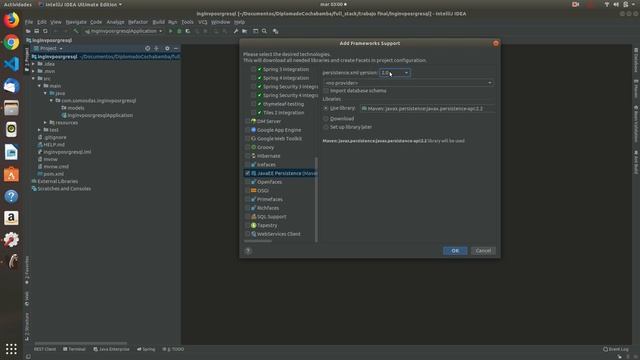Image resolution: width=640 pixels, height=360 pixels.
Task: Open the Window menu
Action: pos(220,22)
